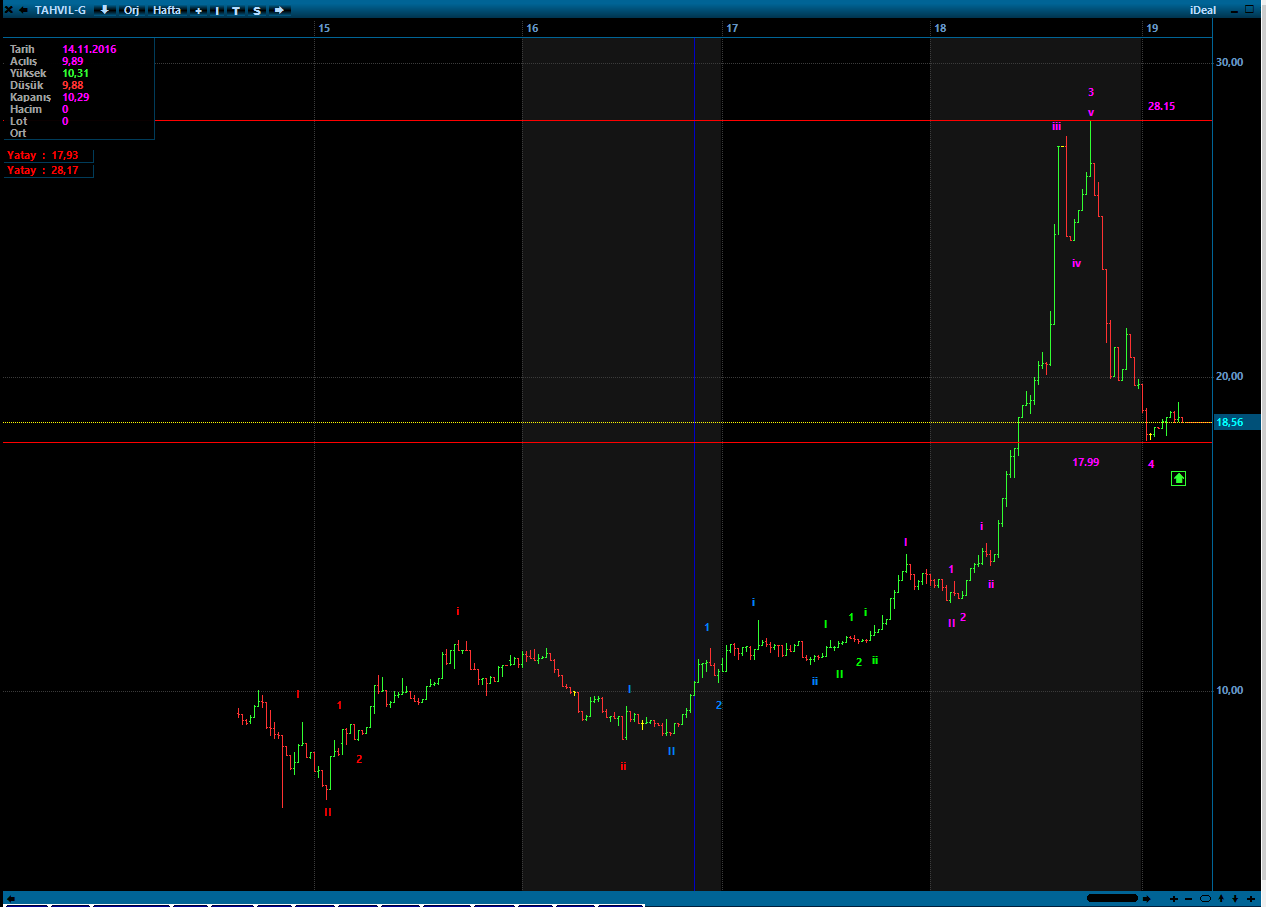Select the Orj toolbar button
The height and width of the screenshot is (907, 1266).
pyautogui.click(x=131, y=10)
